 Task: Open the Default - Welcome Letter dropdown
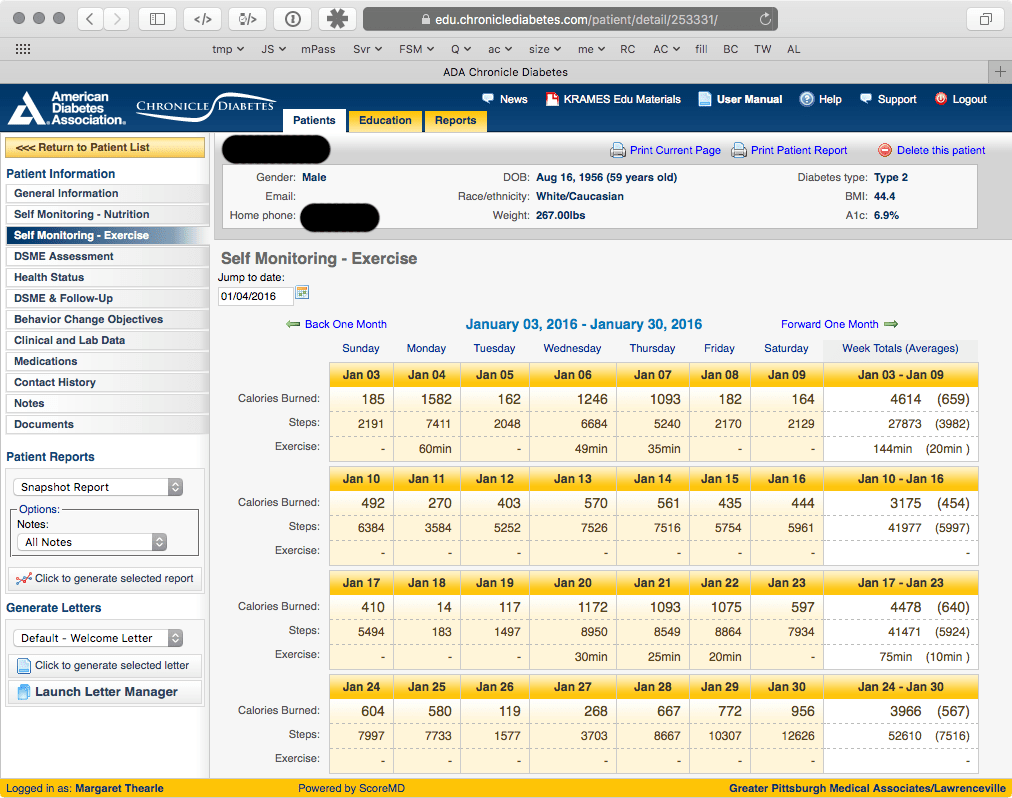[98, 638]
